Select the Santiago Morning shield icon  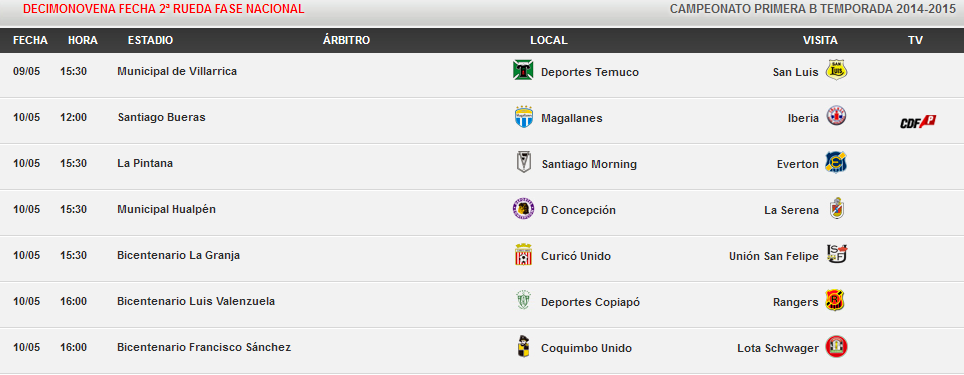point(523,162)
